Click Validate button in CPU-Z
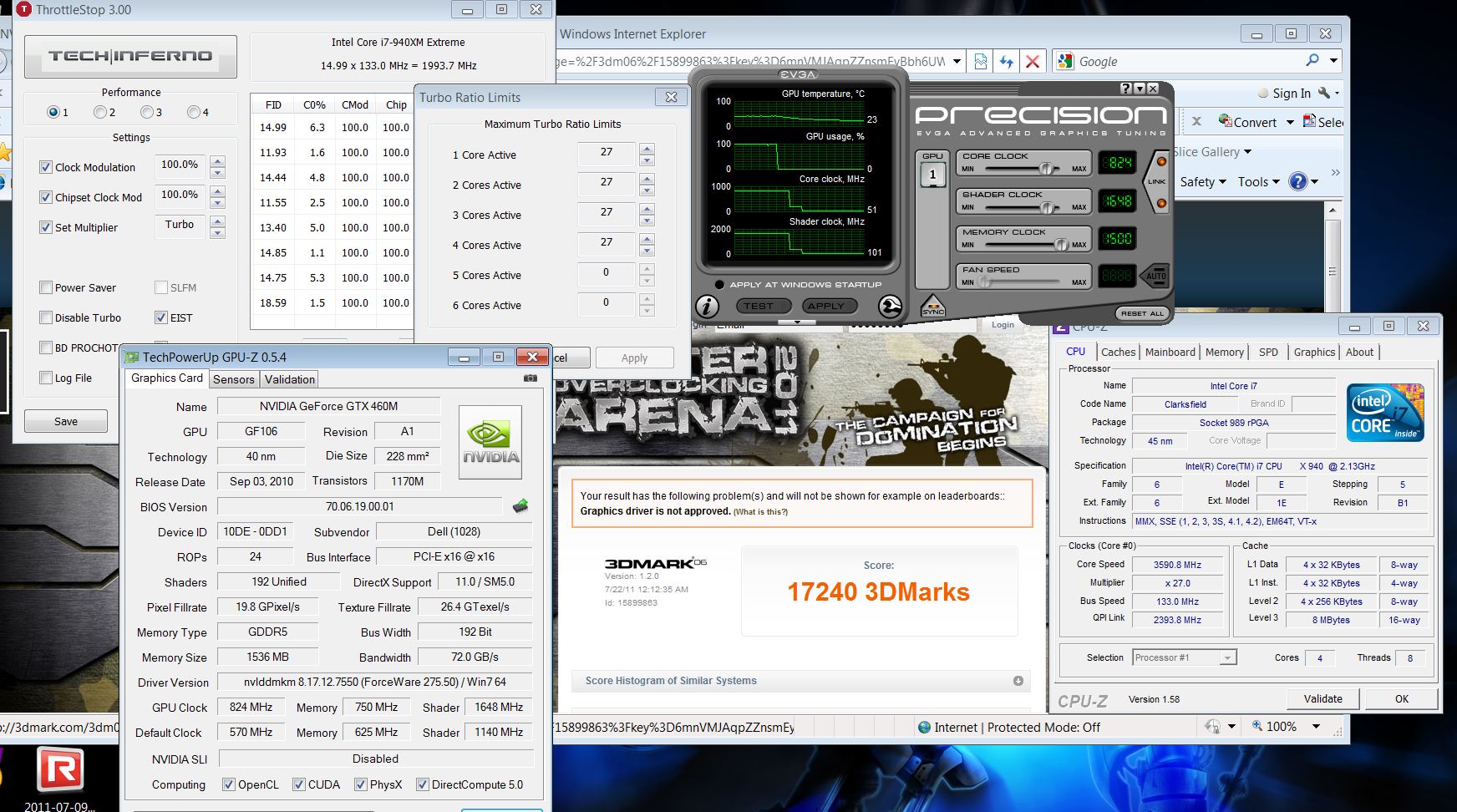 pyautogui.click(x=1322, y=698)
